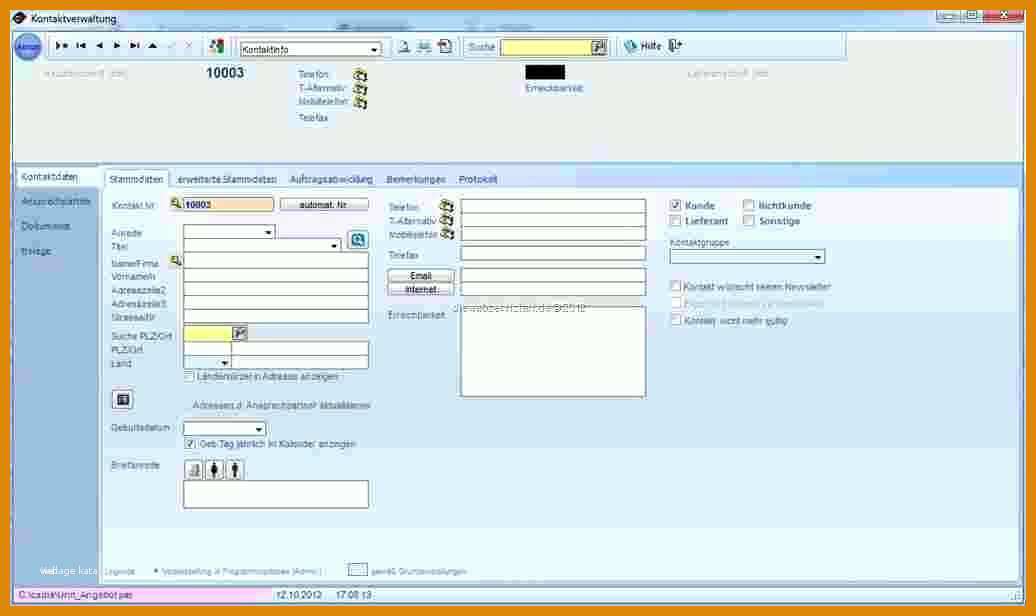Jump to first record arrow icon

(x=81, y=46)
